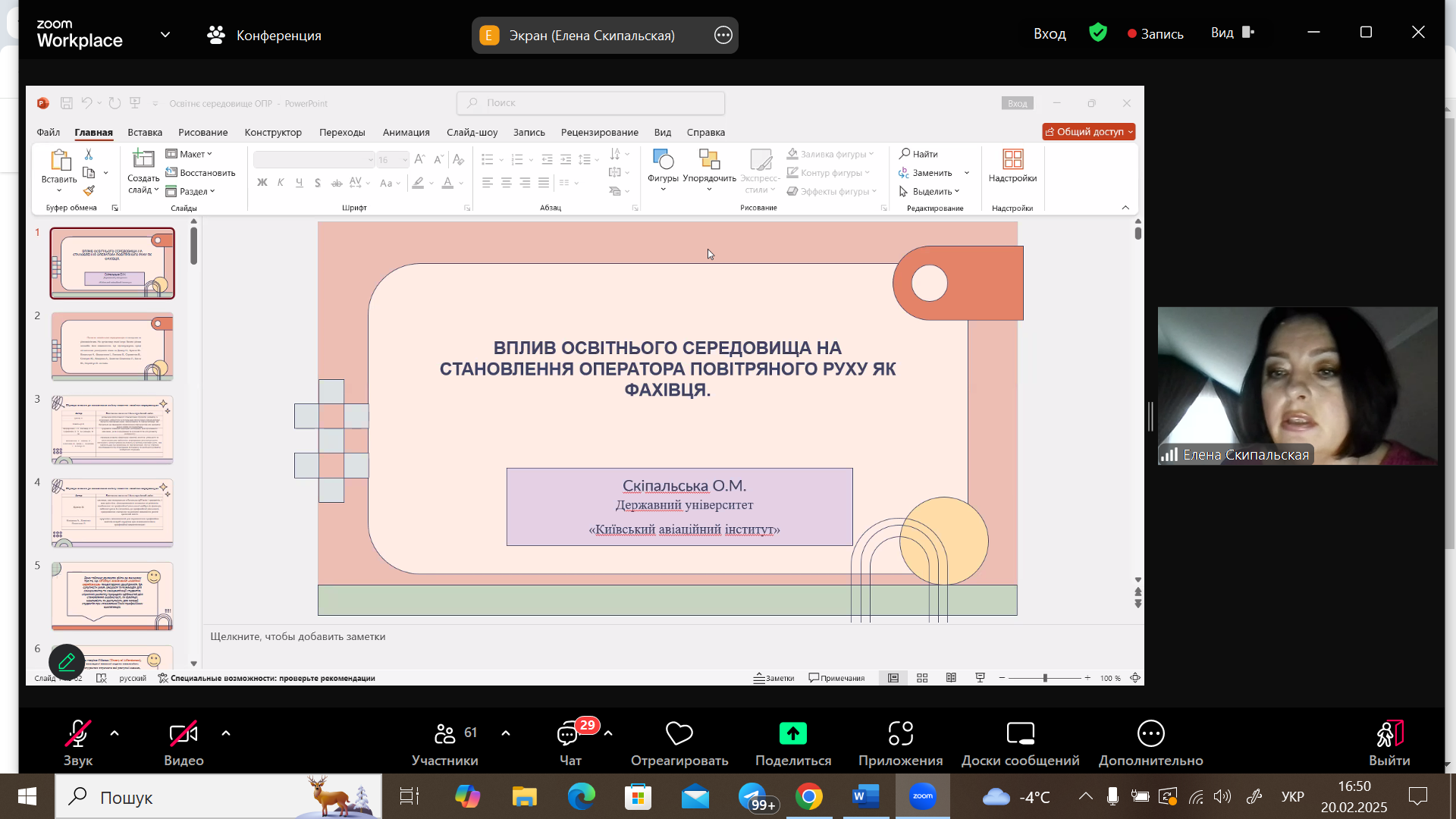Open the Конференция tab
Image resolution: width=1456 pixels, height=819 pixels.
[264, 36]
